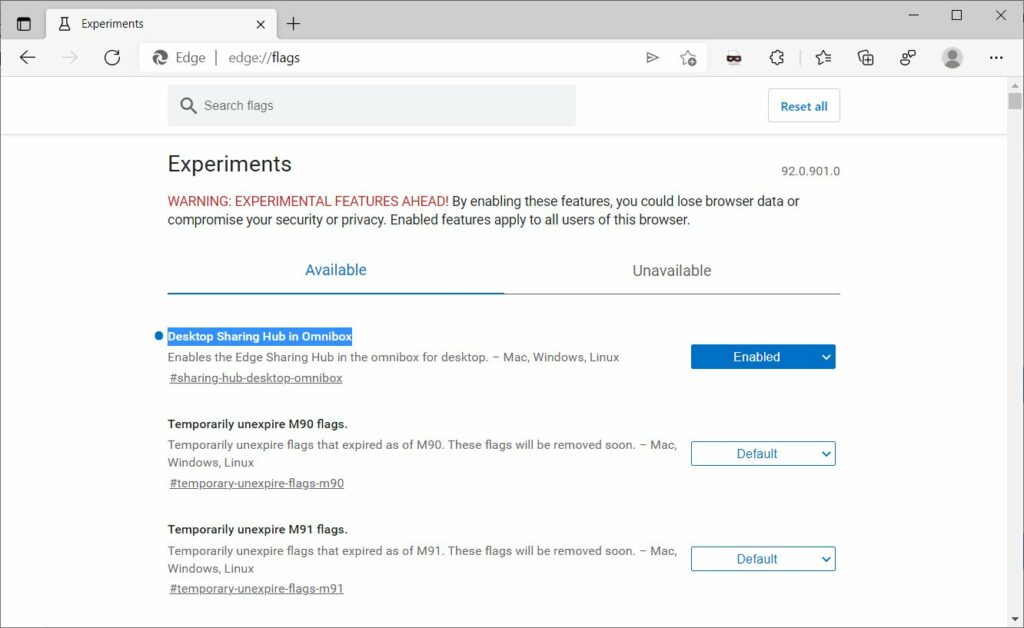This screenshot has height=628, width=1024.
Task: Maximize the Edge window
Action: (x=957, y=15)
